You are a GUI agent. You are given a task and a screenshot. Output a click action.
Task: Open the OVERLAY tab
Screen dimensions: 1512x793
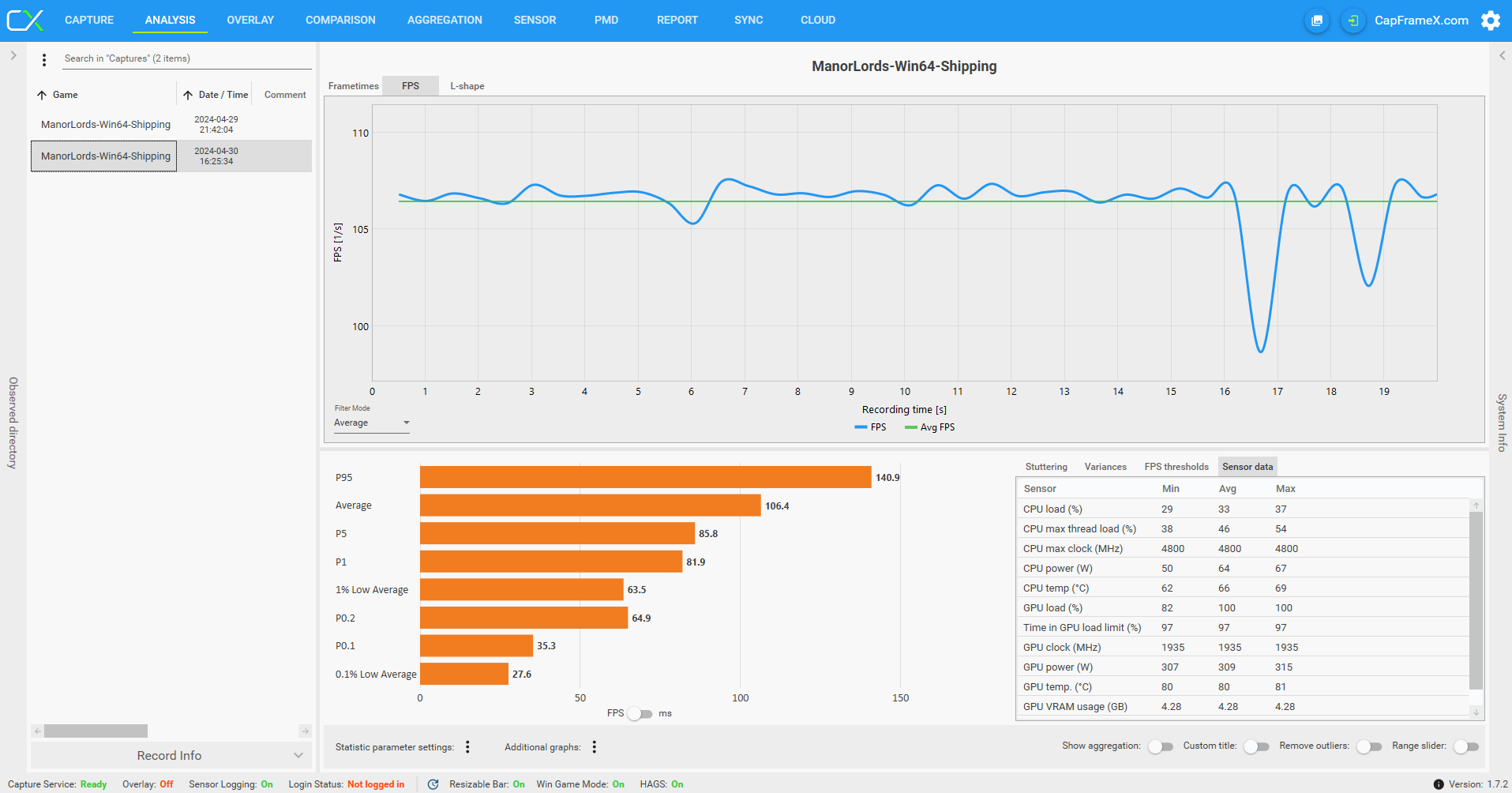coord(250,21)
